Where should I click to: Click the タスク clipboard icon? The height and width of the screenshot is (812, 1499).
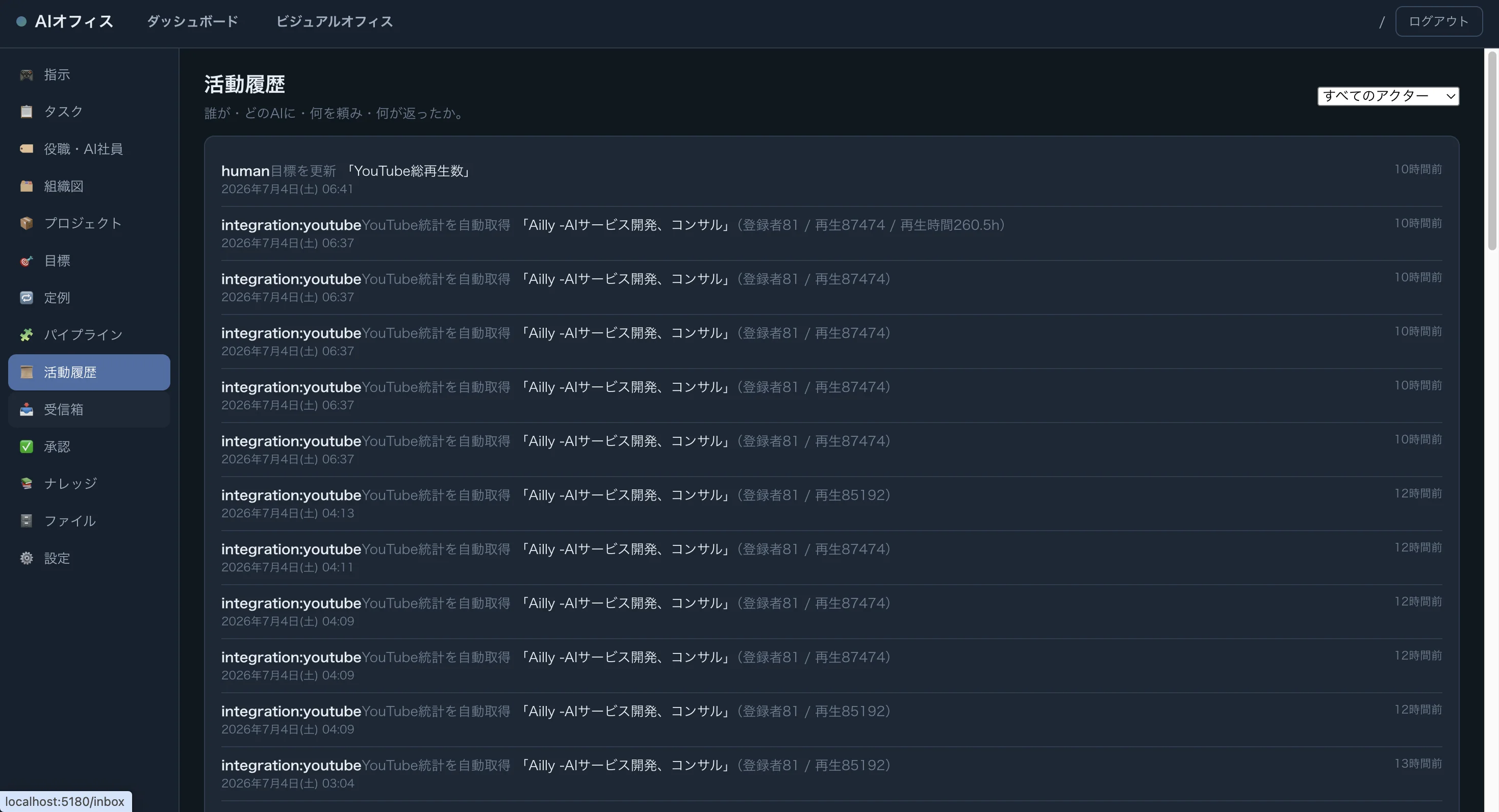point(26,112)
